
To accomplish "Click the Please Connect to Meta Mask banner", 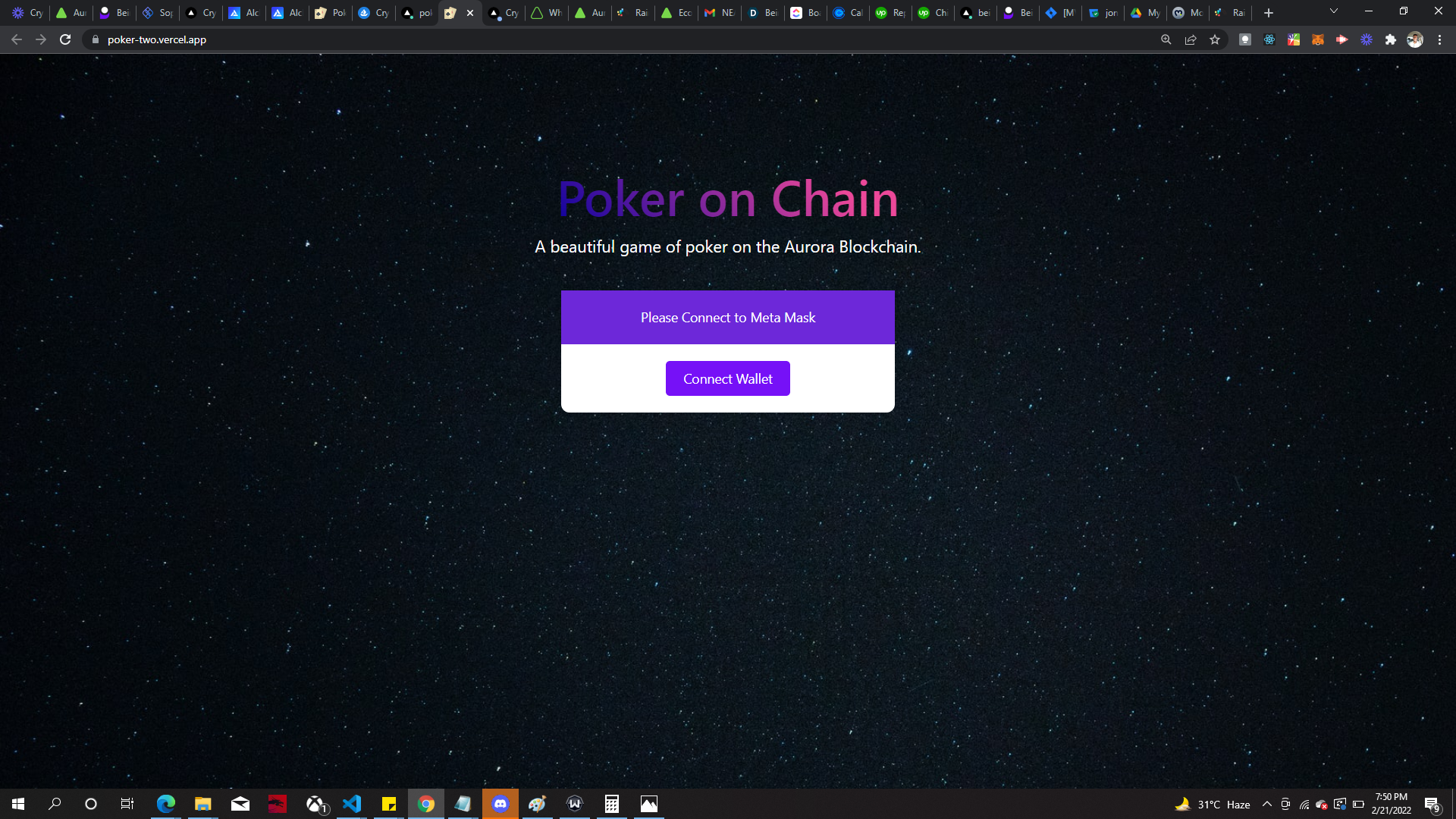I will [727, 317].
